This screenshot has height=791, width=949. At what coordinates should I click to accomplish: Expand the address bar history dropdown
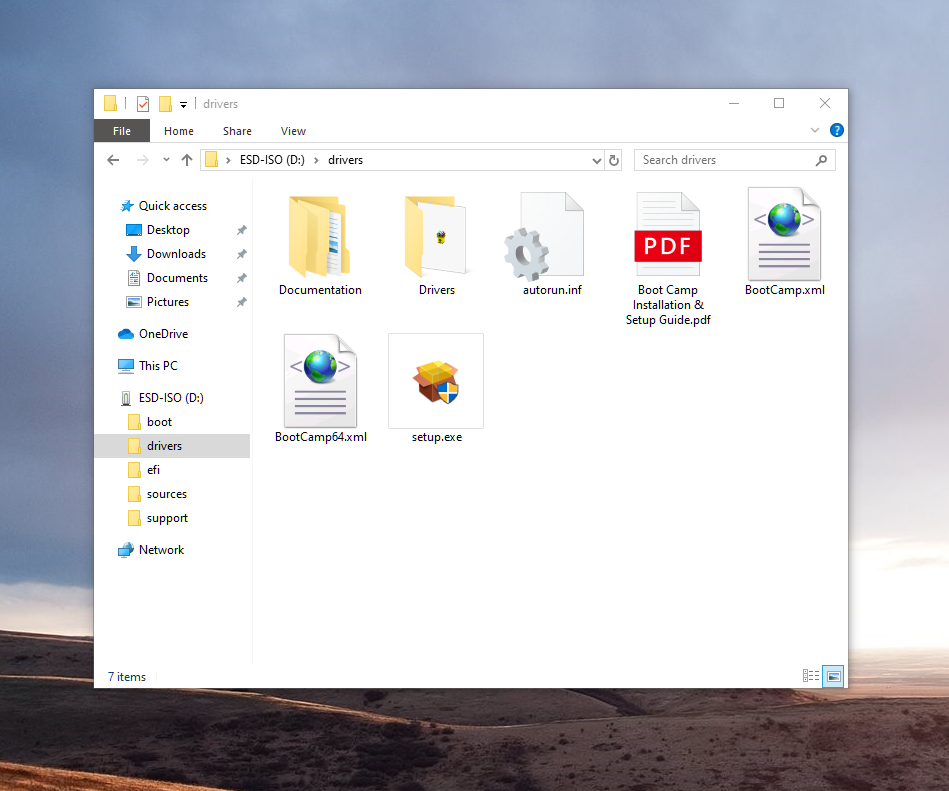tap(597, 160)
